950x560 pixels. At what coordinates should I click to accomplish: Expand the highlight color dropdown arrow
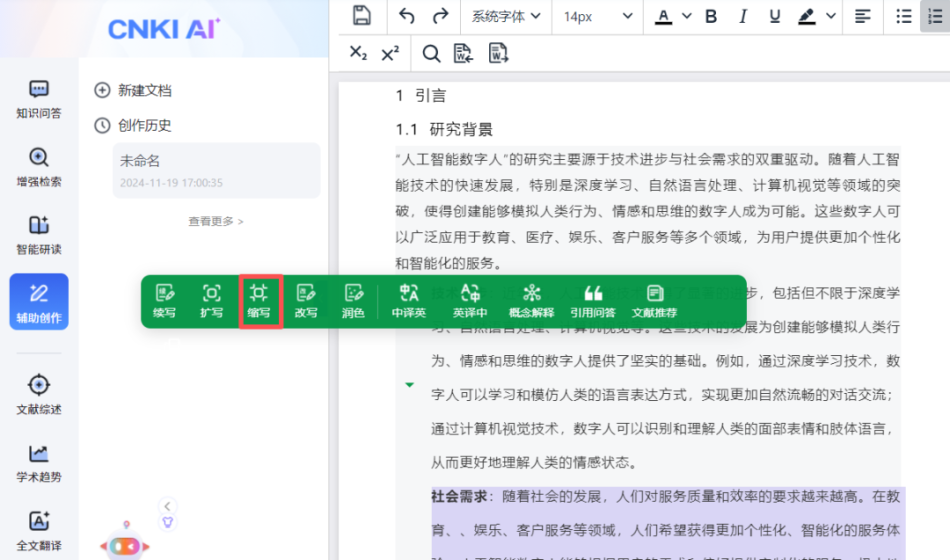click(830, 17)
